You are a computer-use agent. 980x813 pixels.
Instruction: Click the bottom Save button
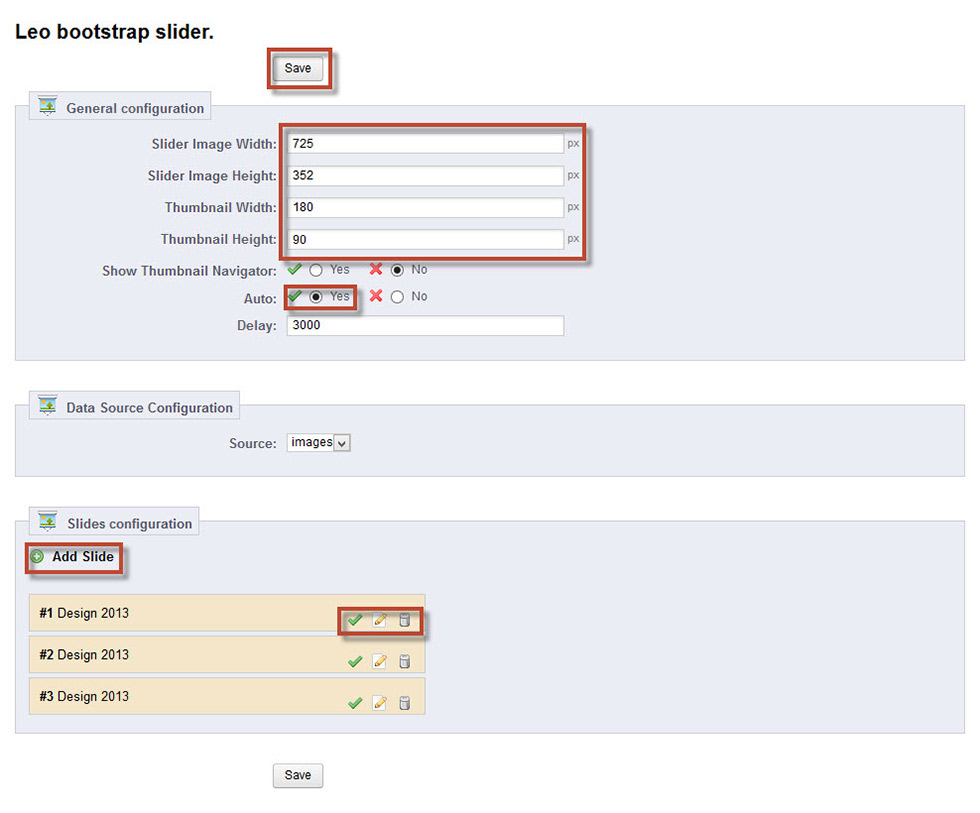[x=298, y=775]
